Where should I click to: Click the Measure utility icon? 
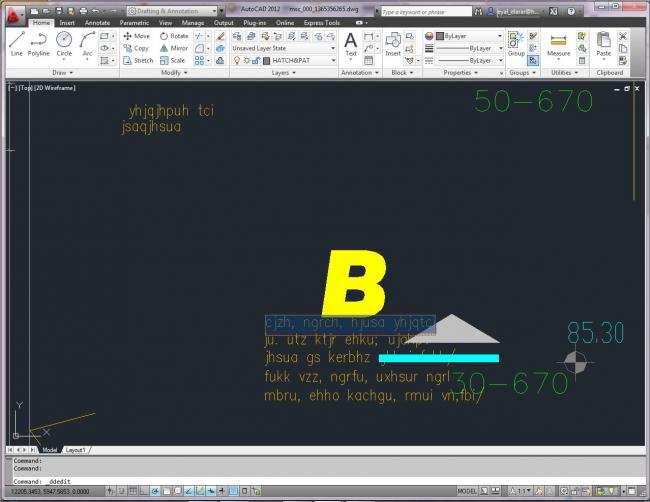pyautogui.click(x=558, y=43)
